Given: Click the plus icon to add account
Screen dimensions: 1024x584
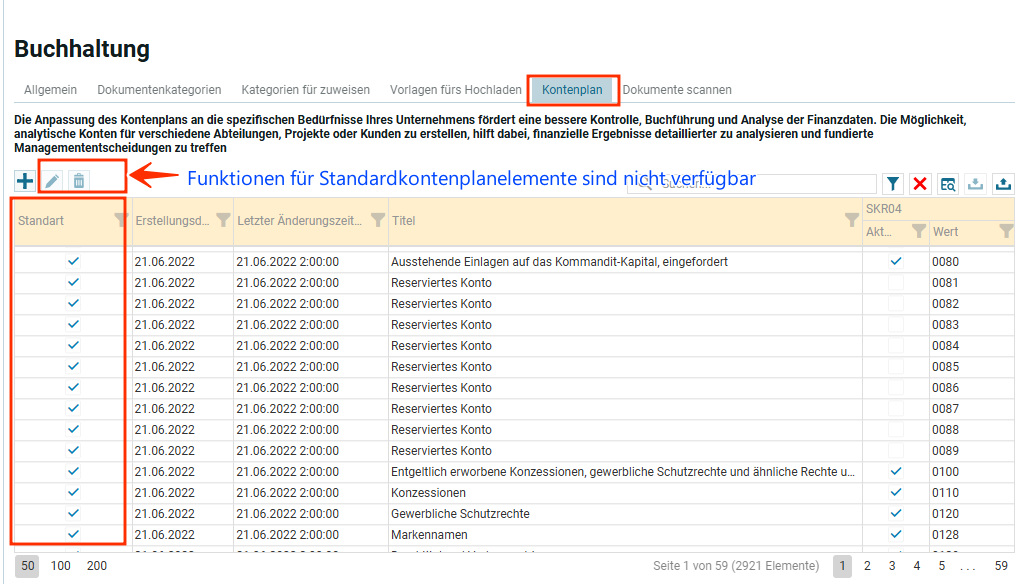Looking at the screenshot, I should [25, 181].
